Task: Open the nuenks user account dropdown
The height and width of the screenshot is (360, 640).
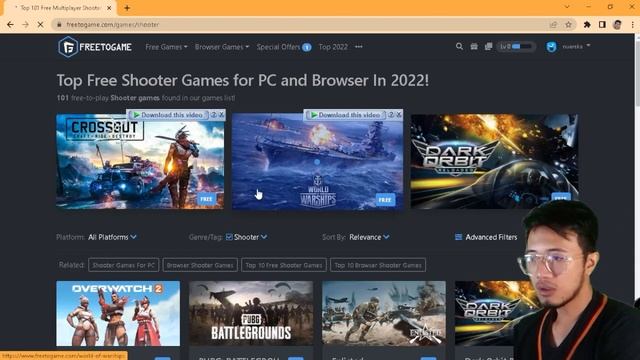Action: point(576,47)
